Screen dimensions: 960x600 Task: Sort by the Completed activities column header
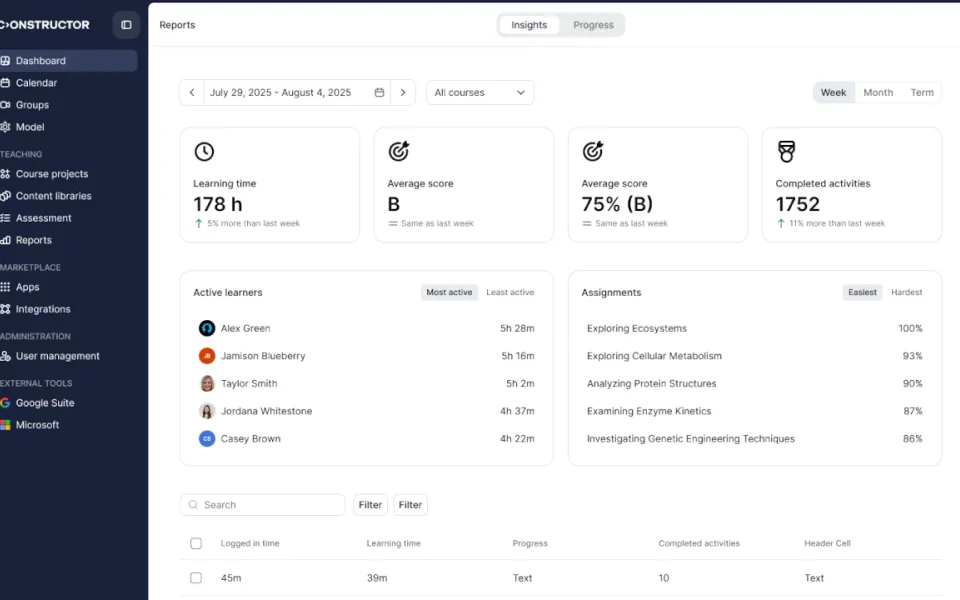[699, 544]
